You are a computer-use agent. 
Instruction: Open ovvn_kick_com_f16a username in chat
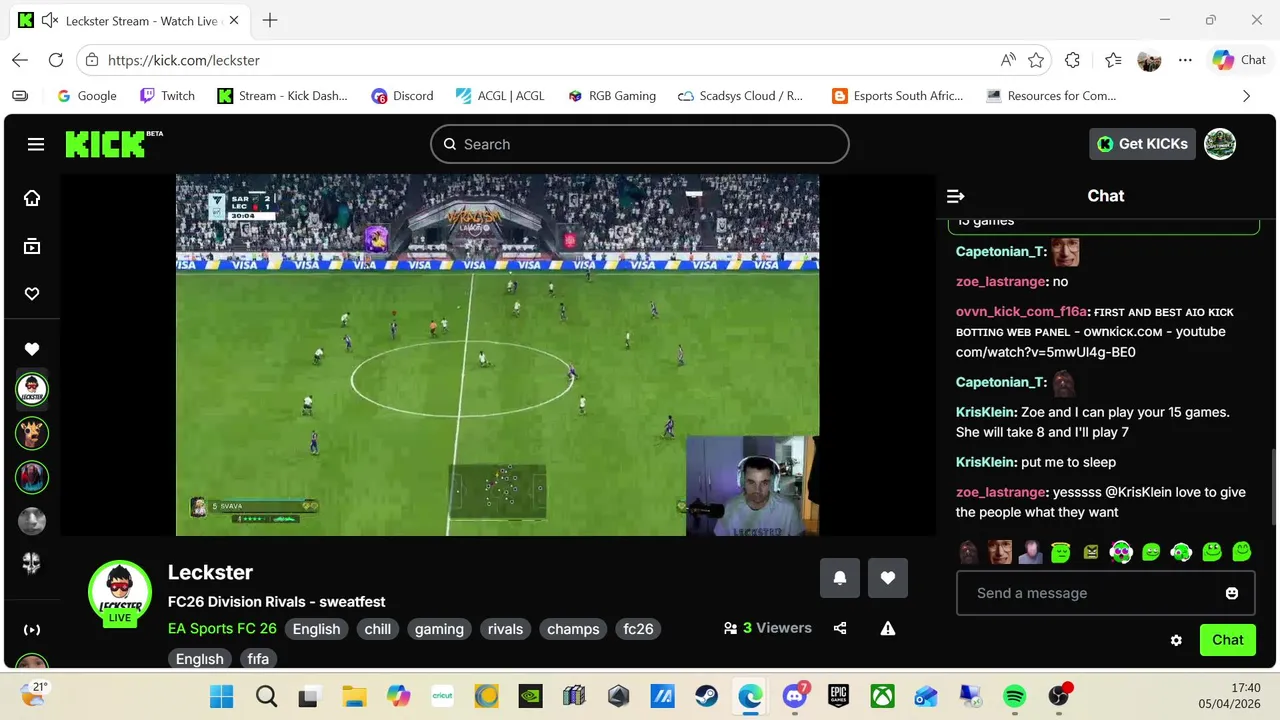(x=1020, y=312)
